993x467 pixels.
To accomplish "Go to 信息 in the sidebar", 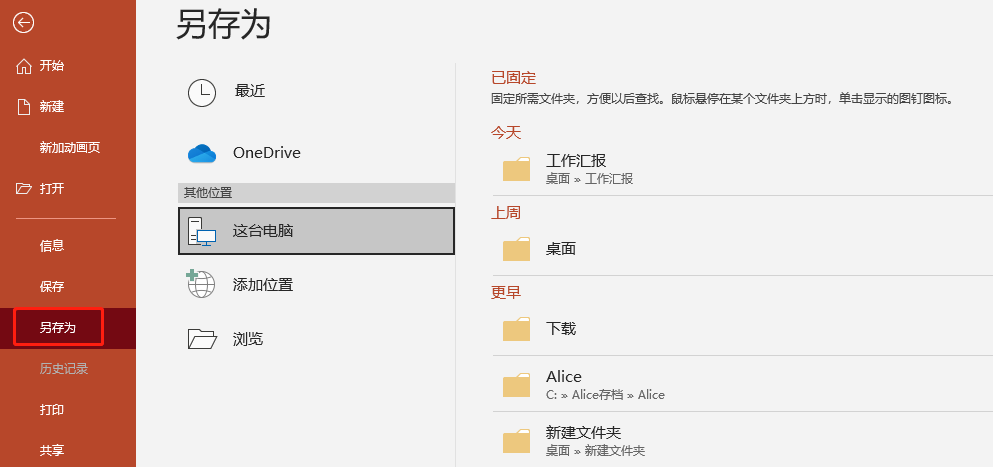I will click(x=52, y=246).
